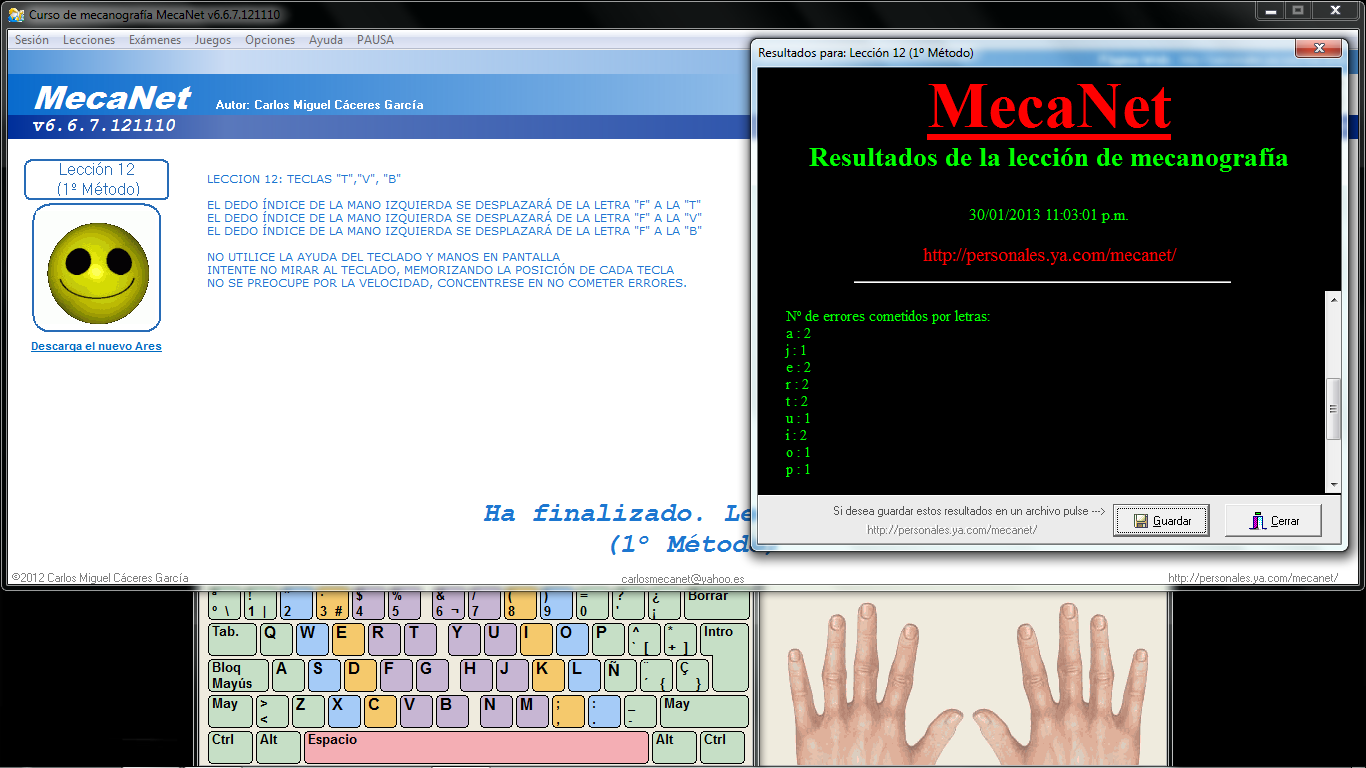Click the Espacio key on the on-screen keyboard
This screenshot has height=768, width=1366.
tap(475, 747)
